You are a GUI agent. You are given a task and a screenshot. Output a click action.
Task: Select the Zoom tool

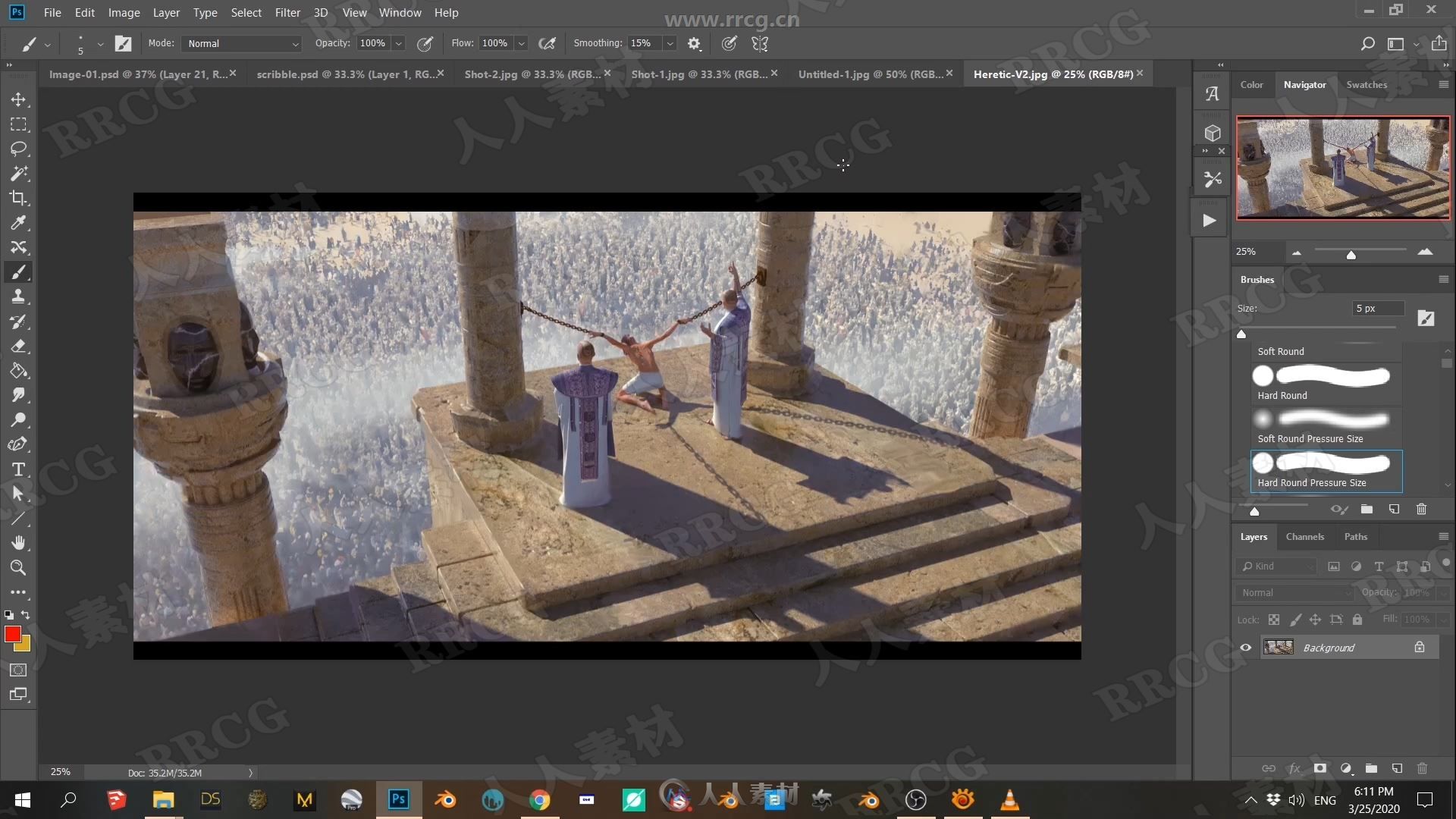pos(18,567)
